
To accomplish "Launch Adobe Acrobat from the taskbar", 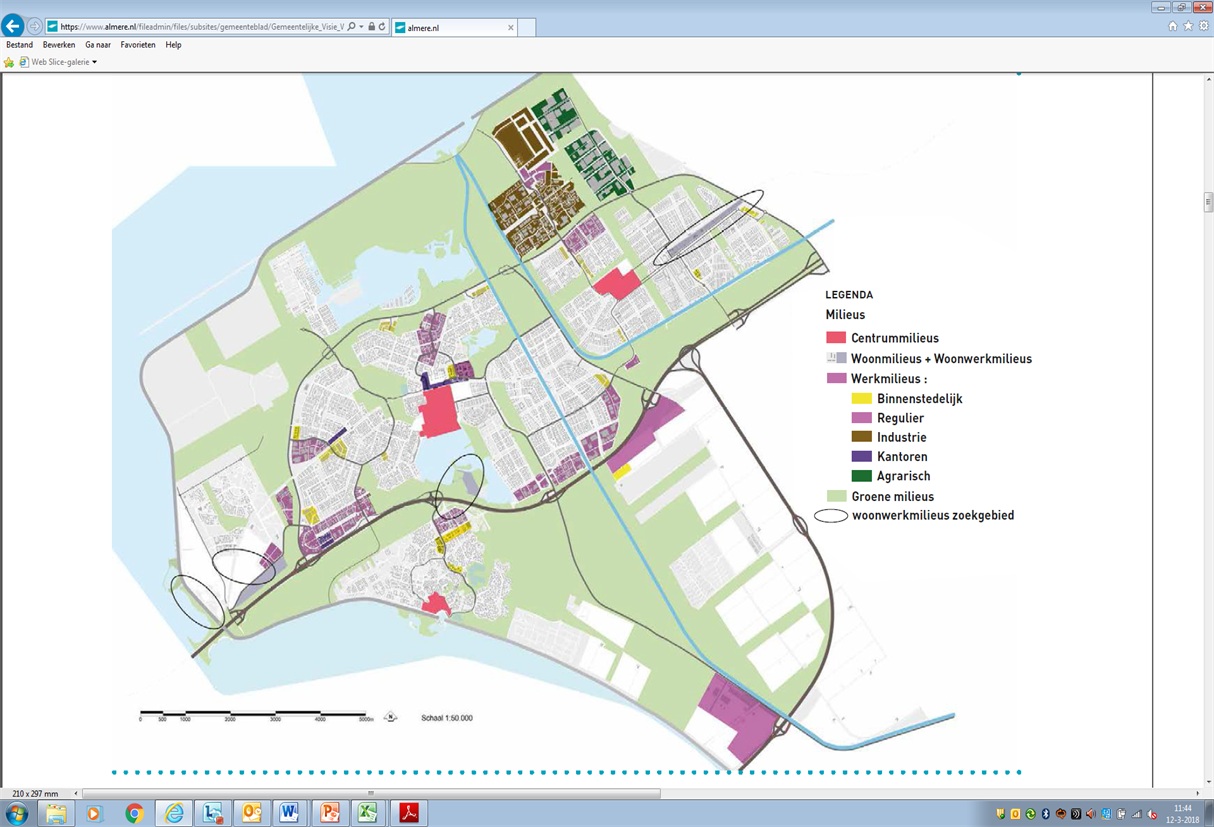I will coord(408,813).
